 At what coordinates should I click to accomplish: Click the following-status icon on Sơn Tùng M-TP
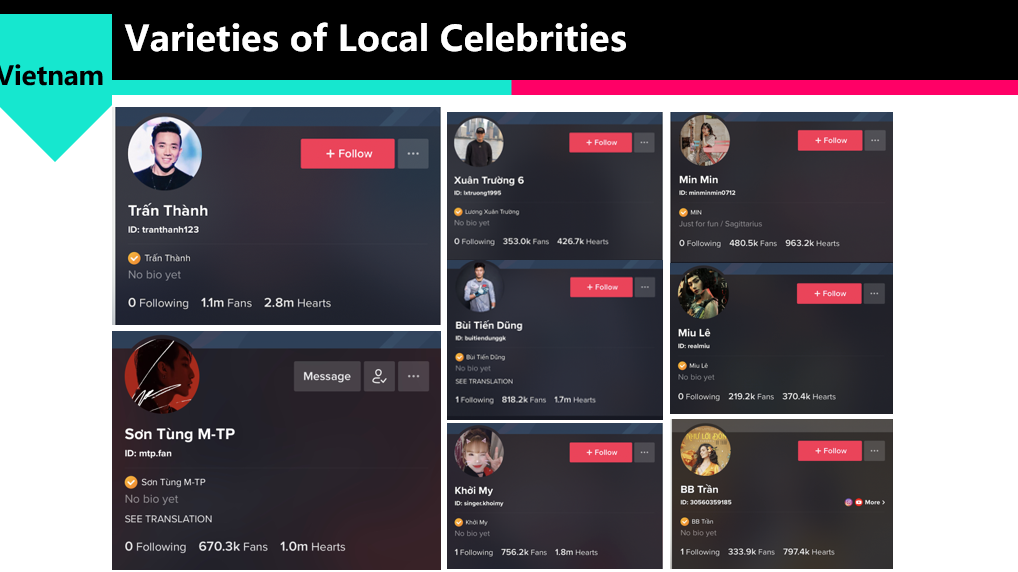[x=379, y=376]
